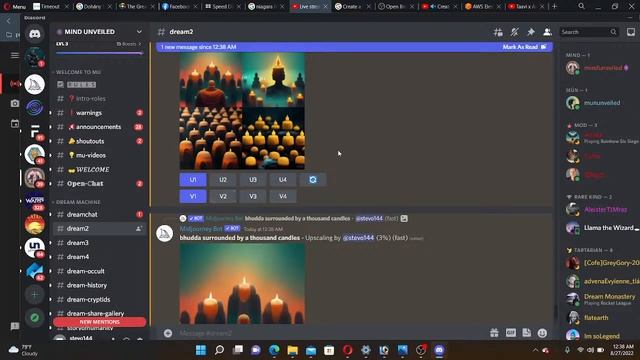Collapse WELCOME TO MU category

[x=78, y=72]
